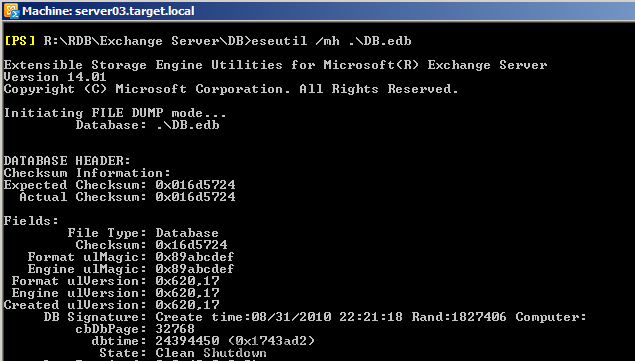Click the R:\RDB\Exchange Server\DB path
This screenshot has width=635, height=361.
pos(147,41)
